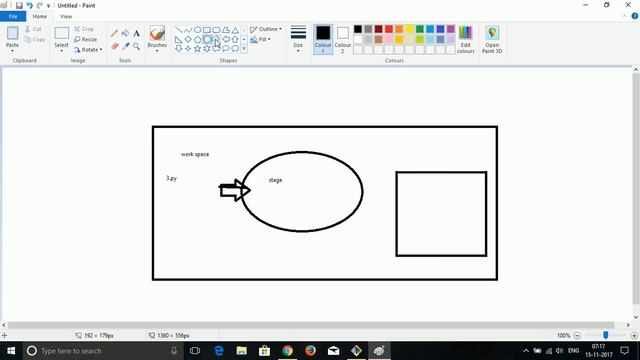
Task: Choose the straight Line shape
Action: 179,30
